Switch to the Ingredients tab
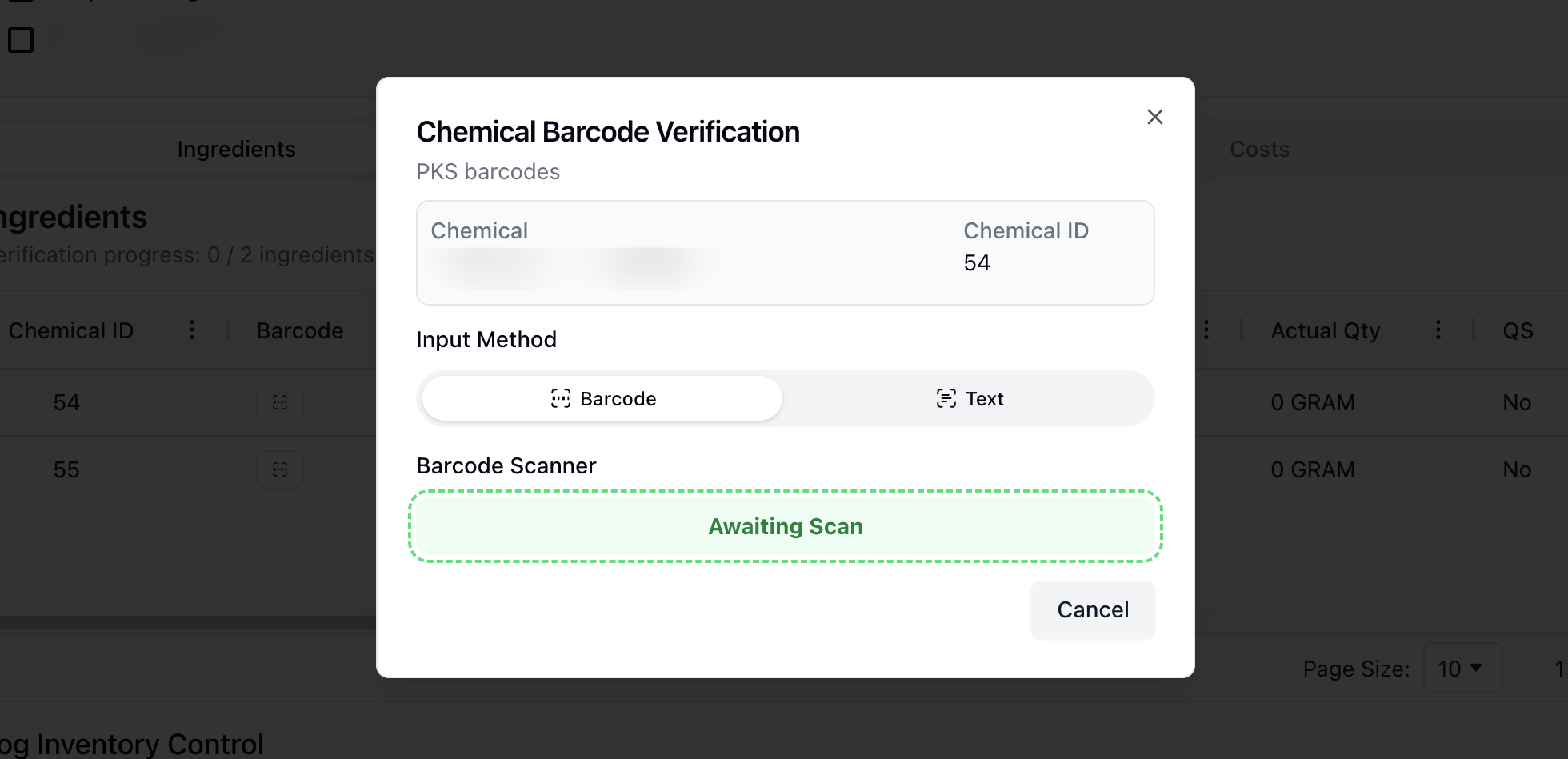Image resolution: width=1568 pixels, height=759 pixels. (x=236, y=150)
